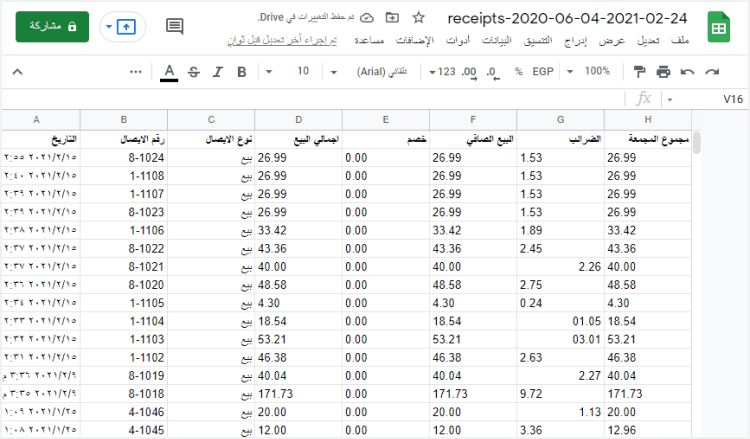This screenshot has width=750, height=439.
Task: Expand the name box dropdown arrow
Action: click(670, 99)
